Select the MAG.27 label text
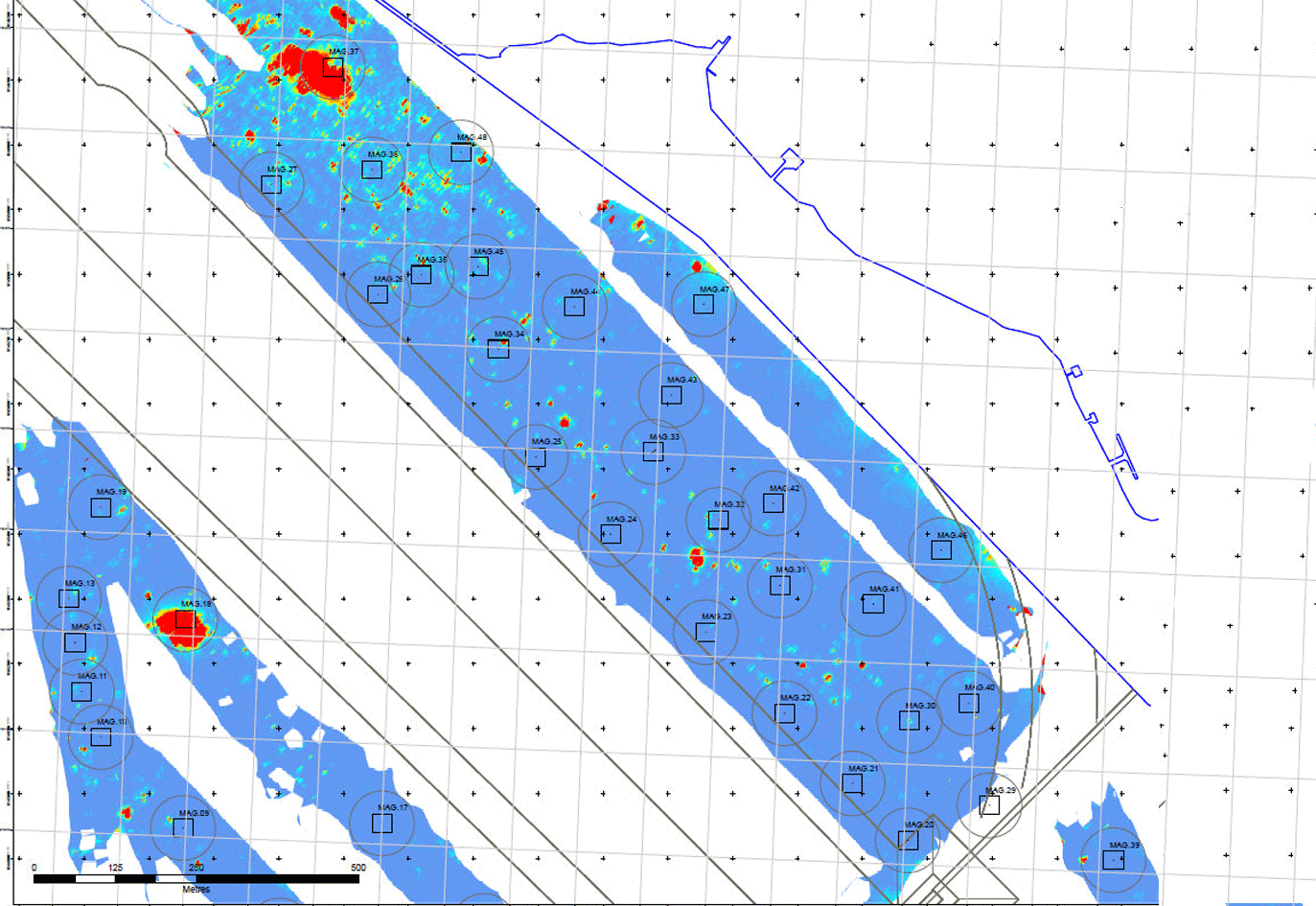The height and width of the screenshot is (906, 1316). tap(282, 170)
